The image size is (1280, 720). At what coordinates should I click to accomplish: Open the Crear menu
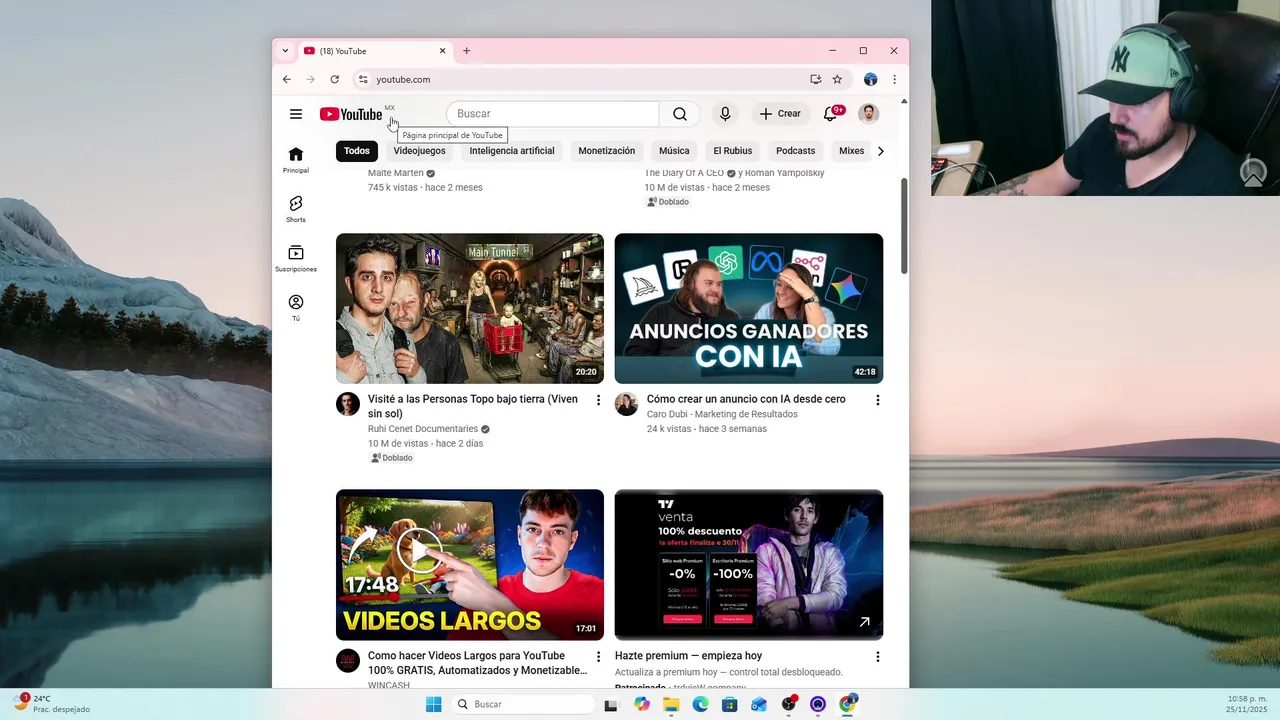click(x=780, y=114)
